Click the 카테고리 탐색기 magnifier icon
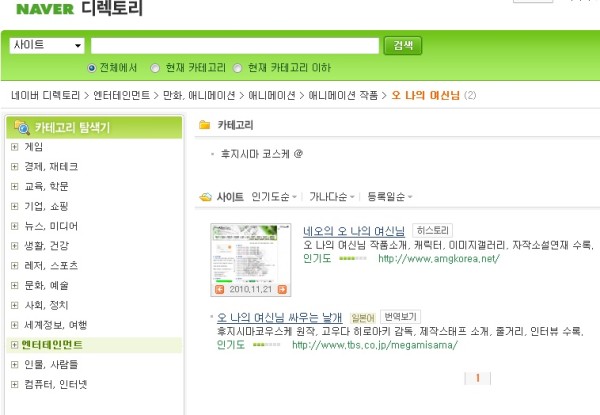Screen dimensions: 600x415 pyautogui.click(x=22, y=127)
